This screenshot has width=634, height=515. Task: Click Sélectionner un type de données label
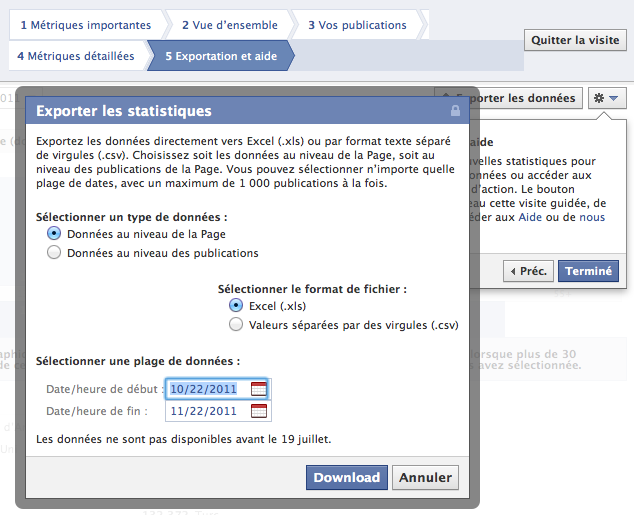click(131, 217)
